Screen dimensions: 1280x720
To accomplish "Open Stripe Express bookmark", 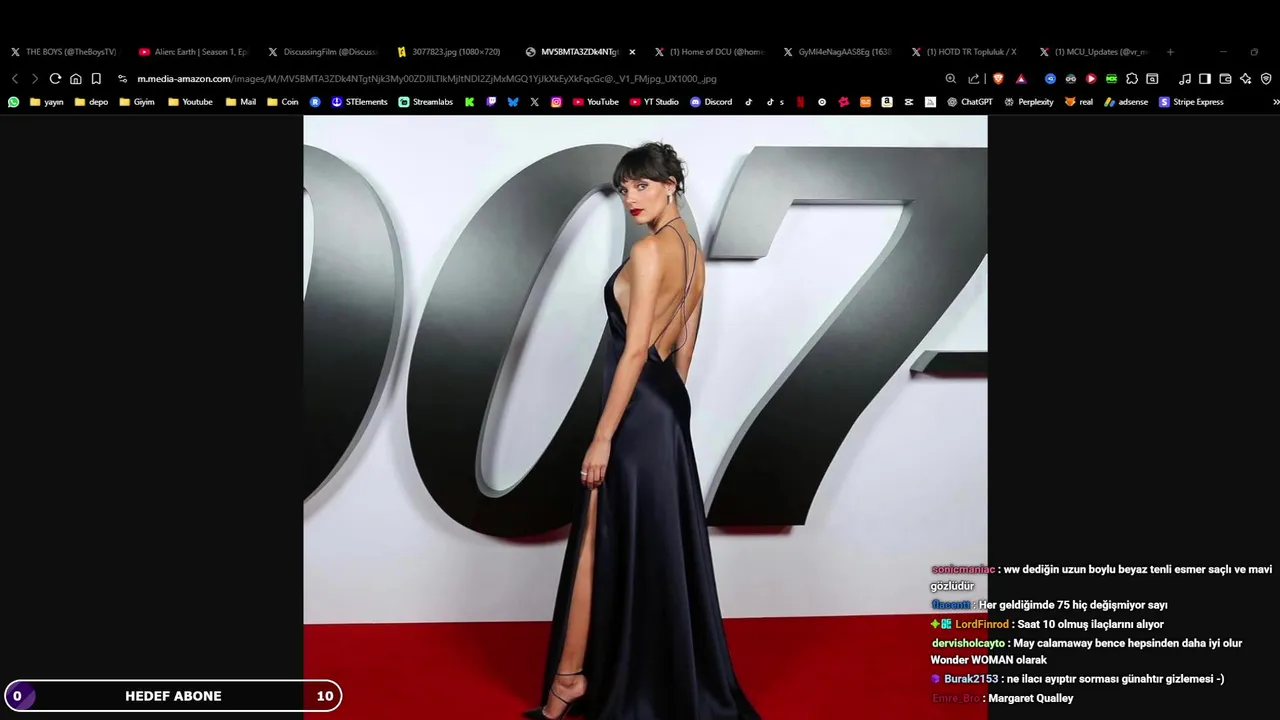I will [1191, 102].
